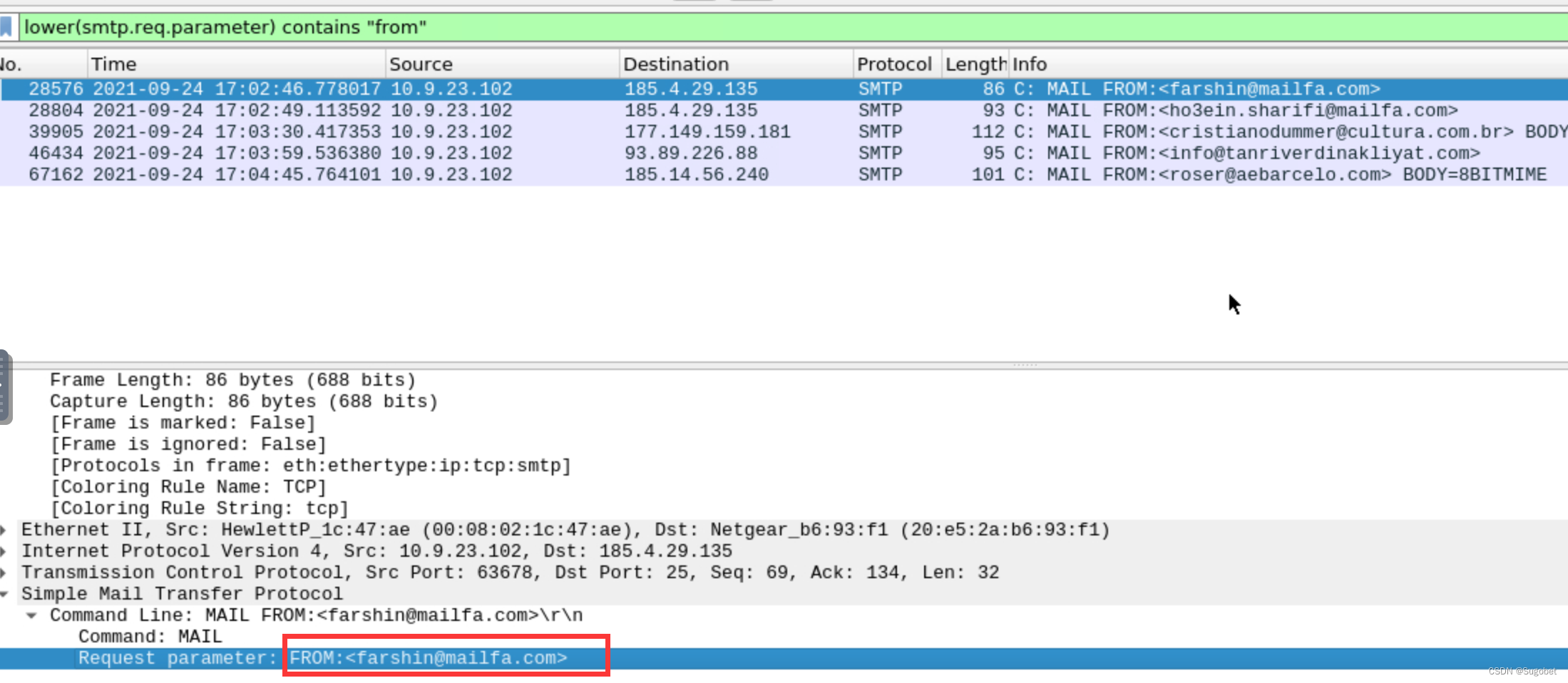Image resolution: width=1568 pixels, height=683 pixels.
Task: Click the display filter input field
Action: coord(793,27)
